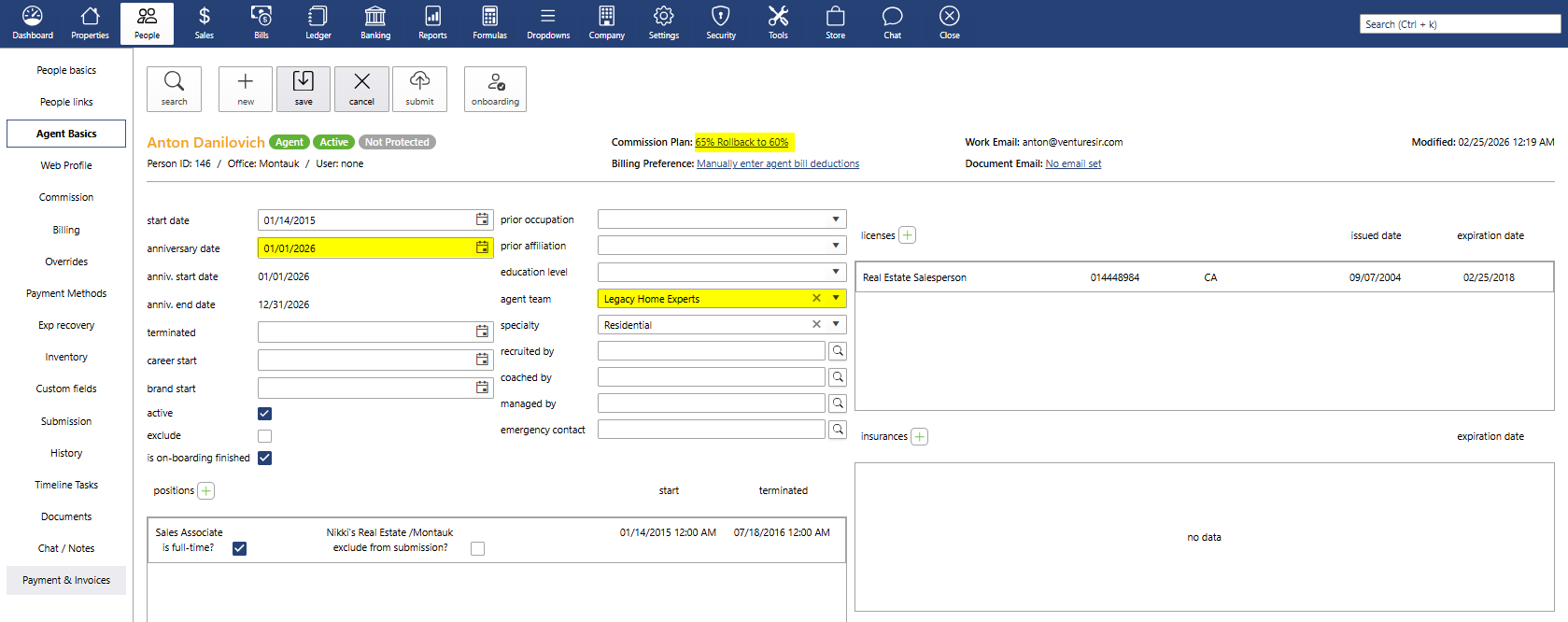Open the education level dropdown

click(x=835, y=272)
